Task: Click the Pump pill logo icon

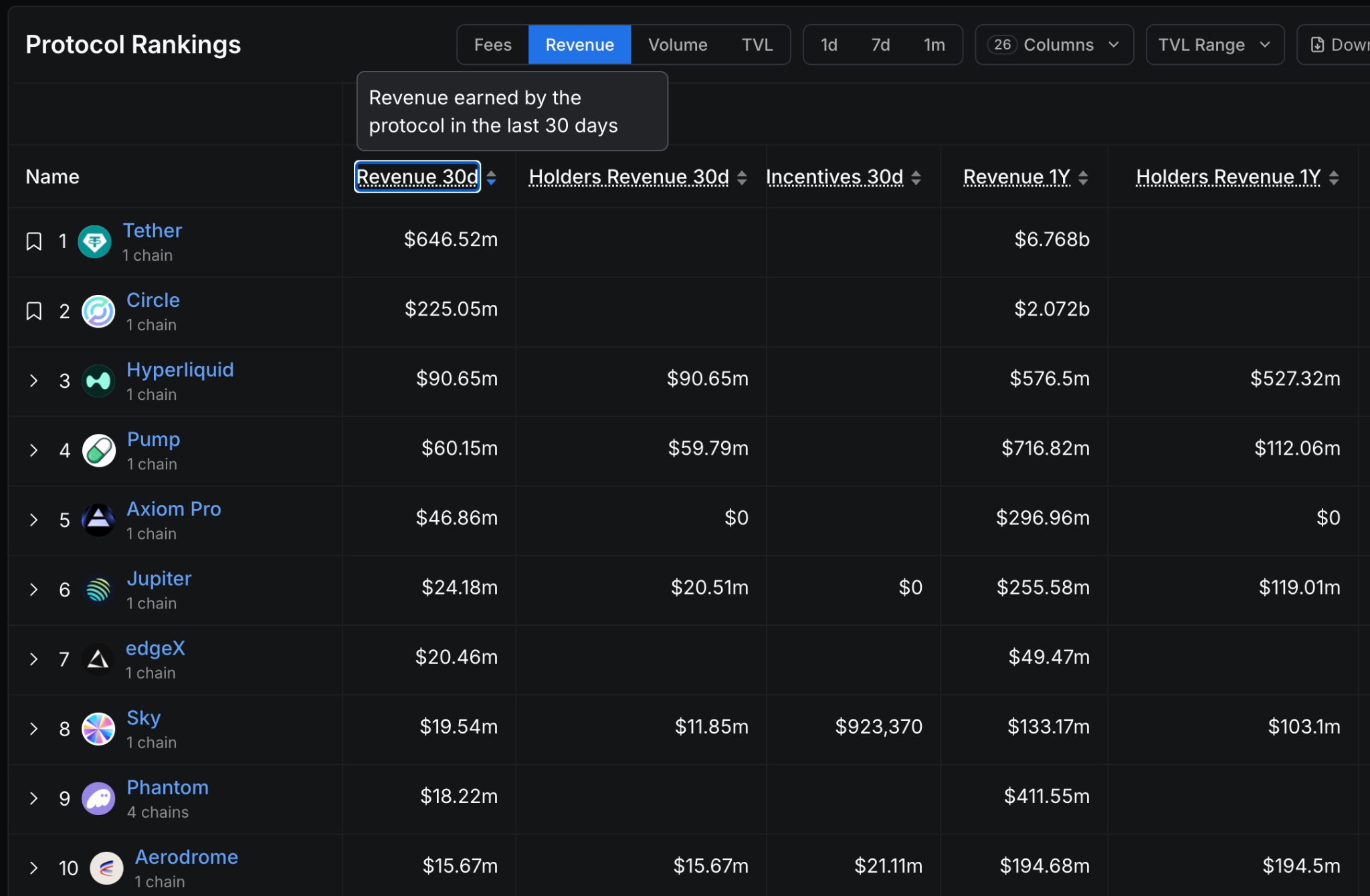Action: tap(99, 451)
